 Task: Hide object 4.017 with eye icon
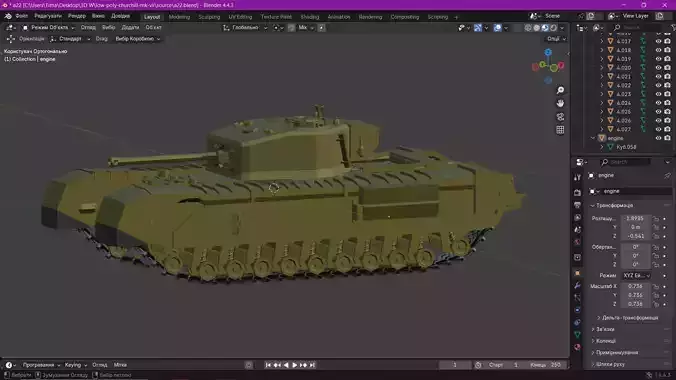click(658, 41)
